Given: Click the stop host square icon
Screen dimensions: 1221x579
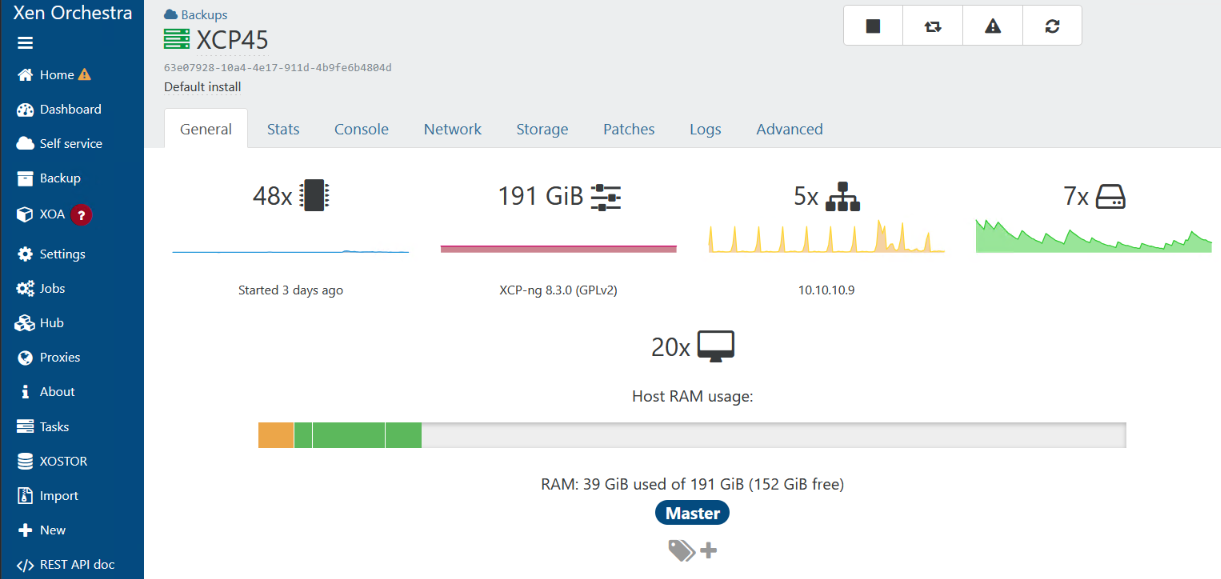Looking at the screenshot, I should pos(873,27).
